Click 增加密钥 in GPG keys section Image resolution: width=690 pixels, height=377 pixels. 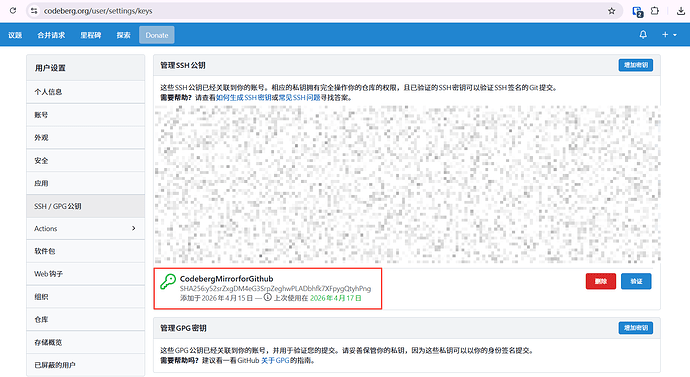[x=635, y=328]
